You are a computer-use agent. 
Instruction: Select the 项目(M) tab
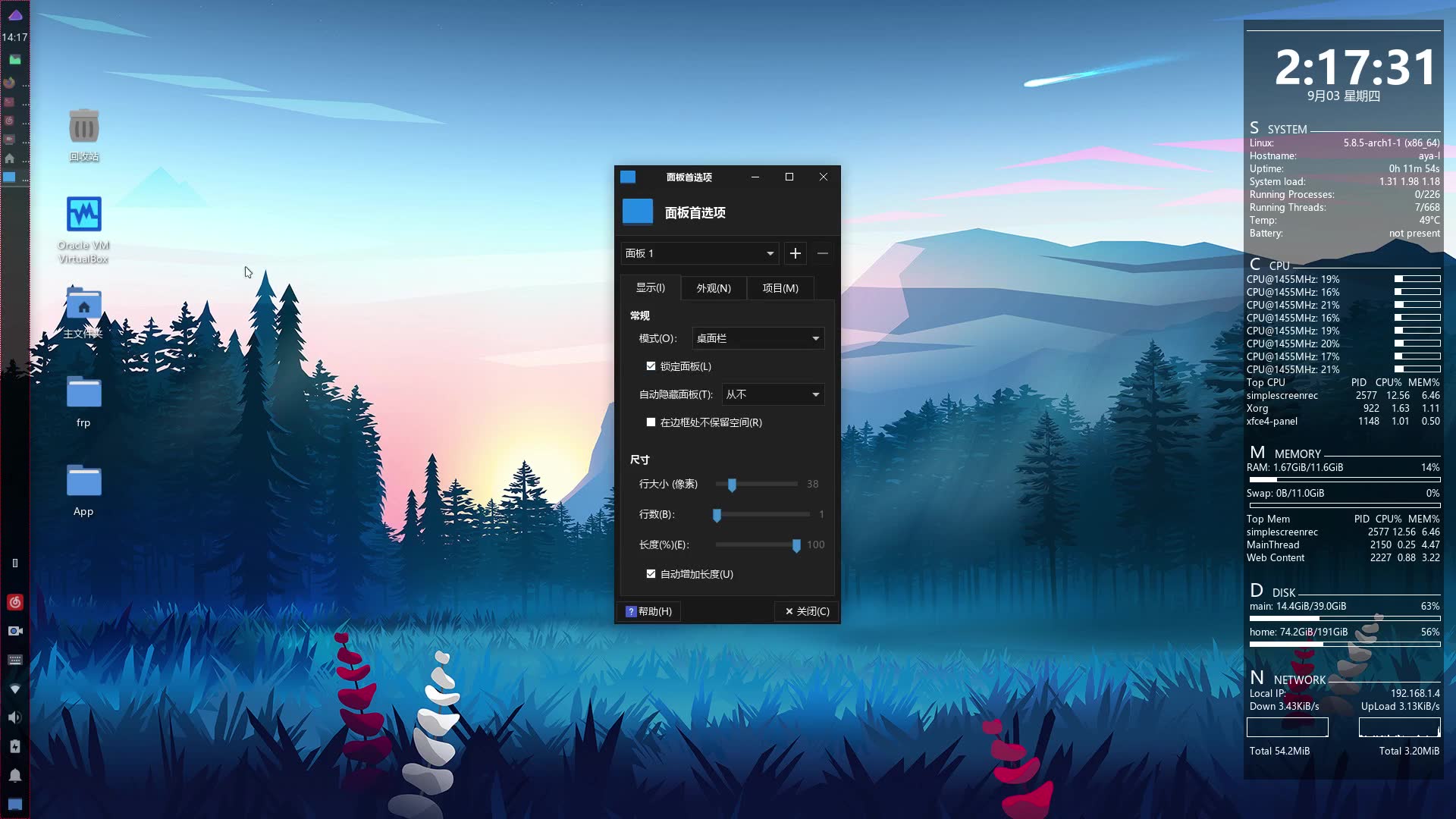pyautogui.click(x=780, y=288)
